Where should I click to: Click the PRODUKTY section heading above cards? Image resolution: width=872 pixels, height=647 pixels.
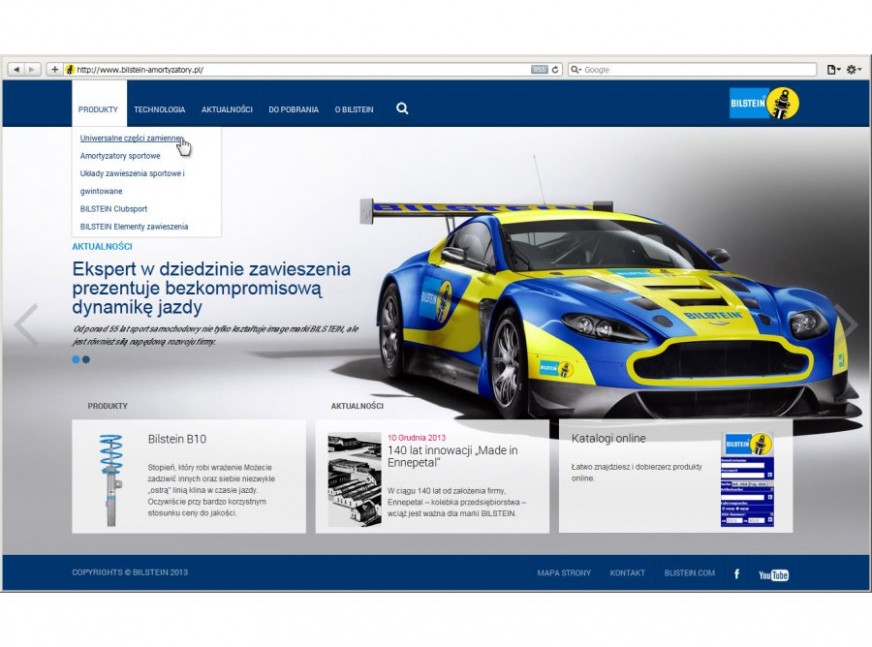tap(107, 406)
